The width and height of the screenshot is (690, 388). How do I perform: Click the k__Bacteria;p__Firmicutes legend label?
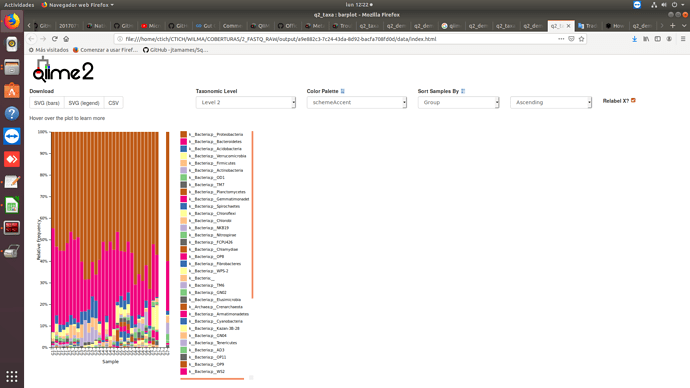coord(212,163)
